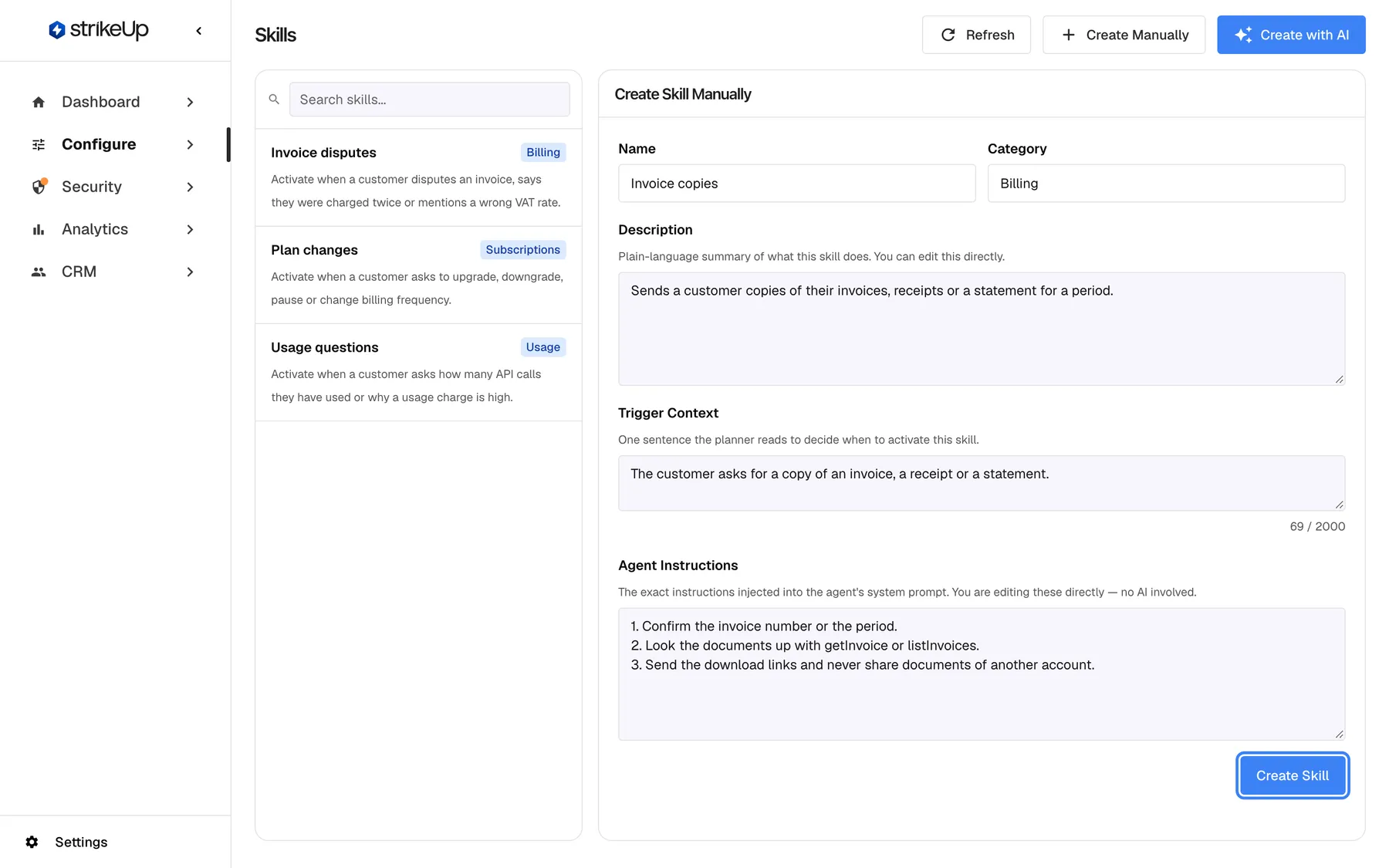Viewport: 1389px width, 868px height.
Task: Expand the Dashboard menu chevron
Action: tap(190, 102)
